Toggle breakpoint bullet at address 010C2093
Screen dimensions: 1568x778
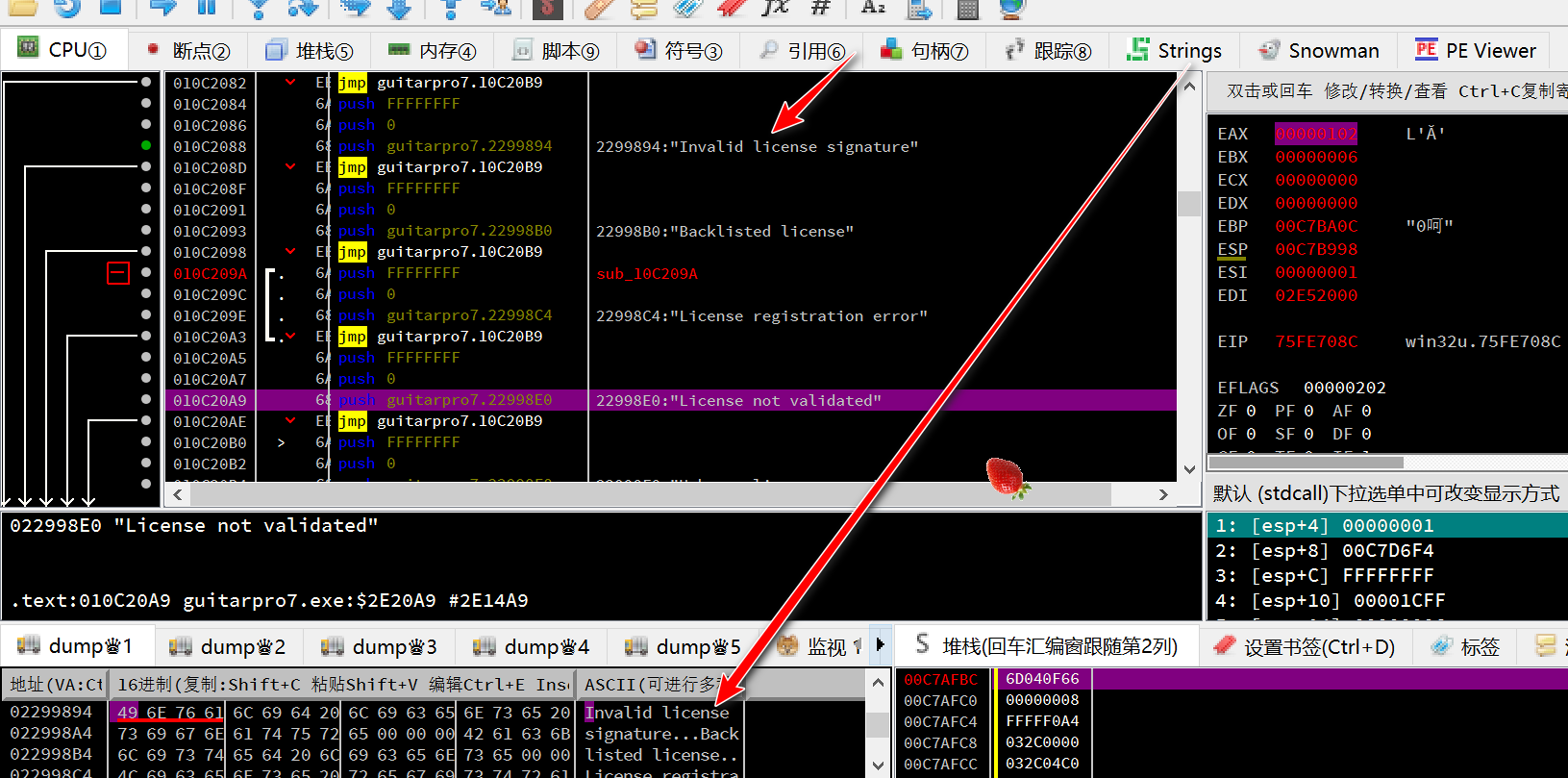(x=146, y=231)
